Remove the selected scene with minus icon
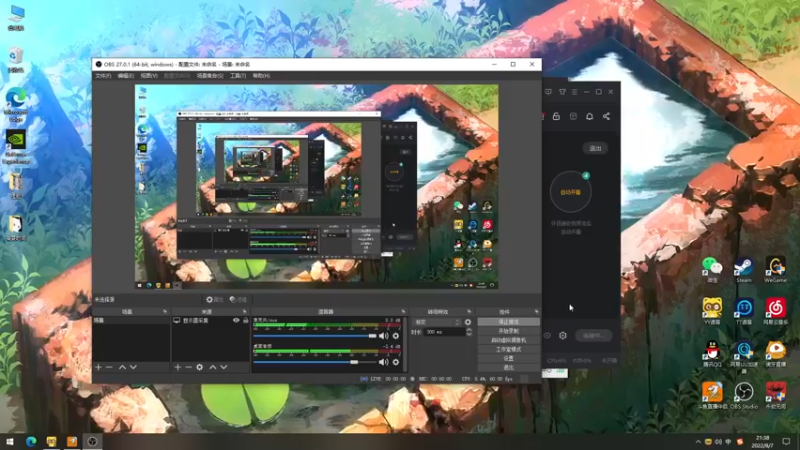This screenshot has width=800, height=450. pyautogui.click(x=109, y=367)
